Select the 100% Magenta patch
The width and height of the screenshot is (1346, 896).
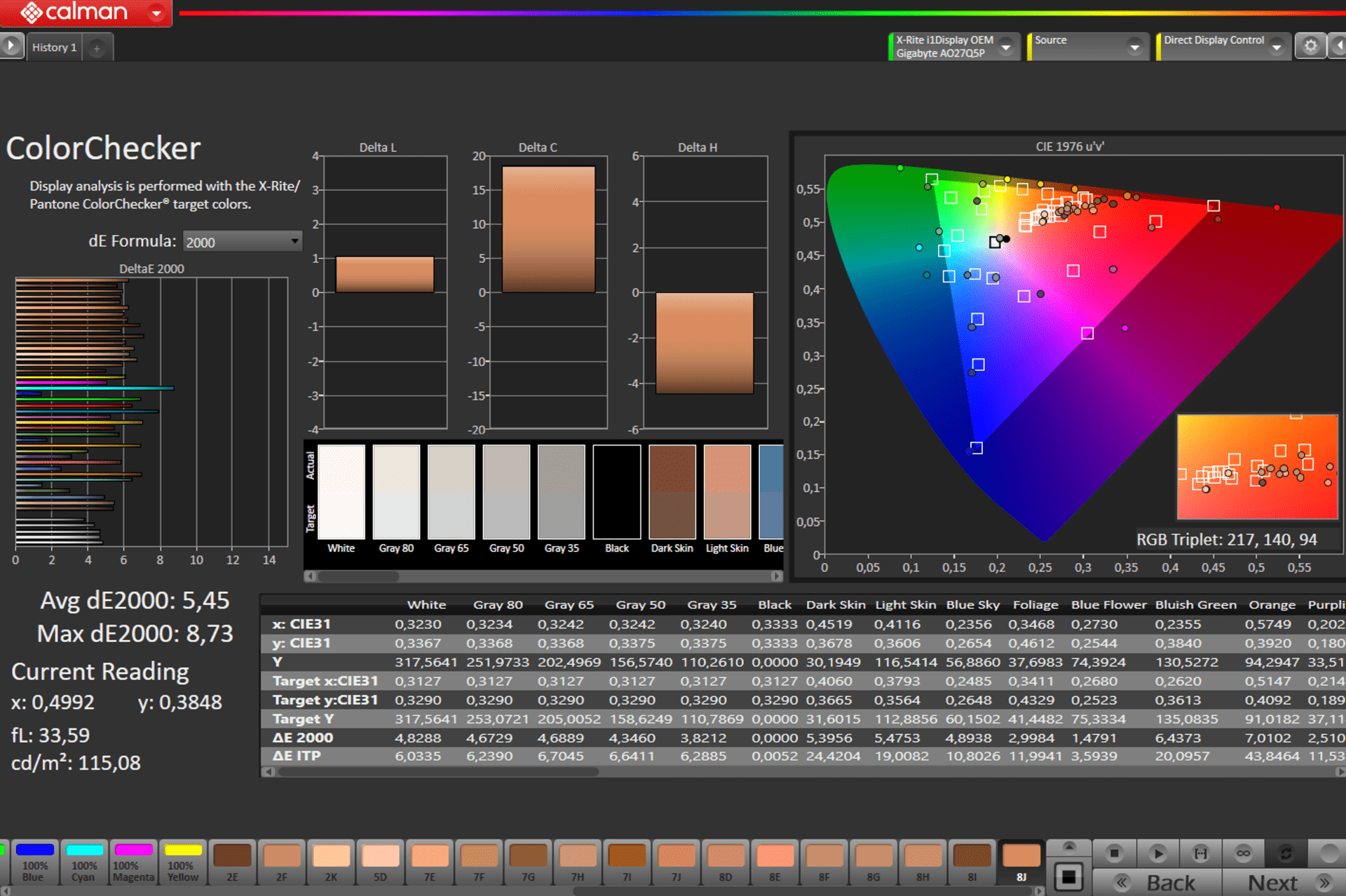(x=133, y=862)
